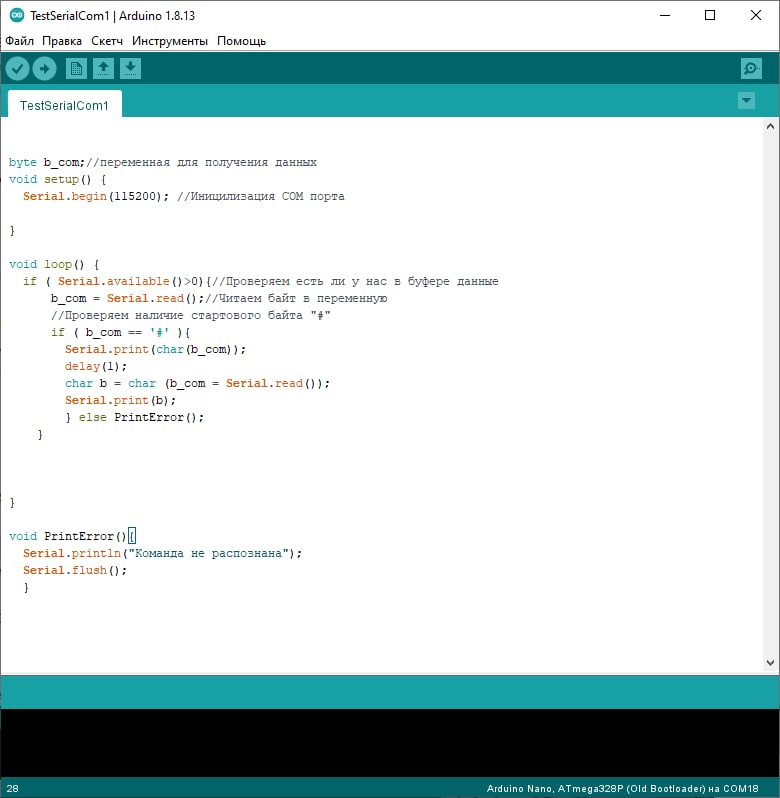The width and height of the screenshot is (780, 798).
Task: Click the 'Serial.print(b);' line
Action: click(120, 401)
